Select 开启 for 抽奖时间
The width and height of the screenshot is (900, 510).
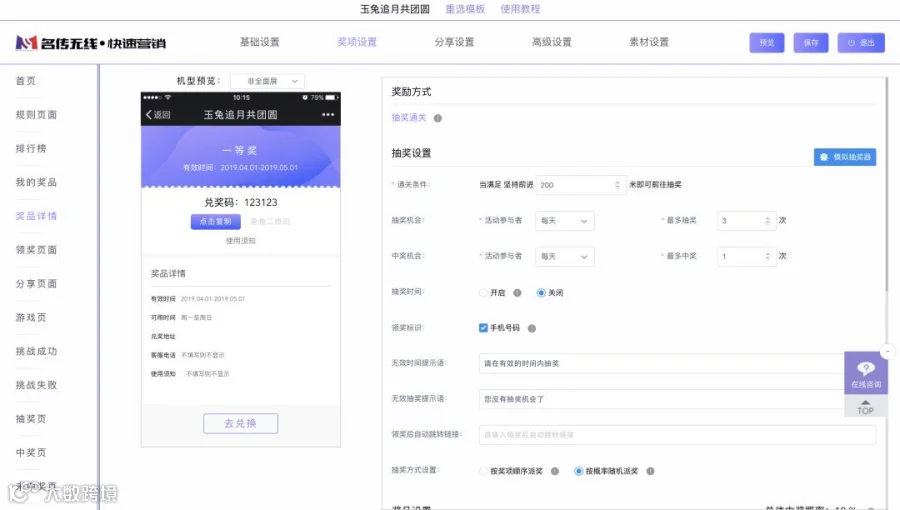click(x=483, y=293)
